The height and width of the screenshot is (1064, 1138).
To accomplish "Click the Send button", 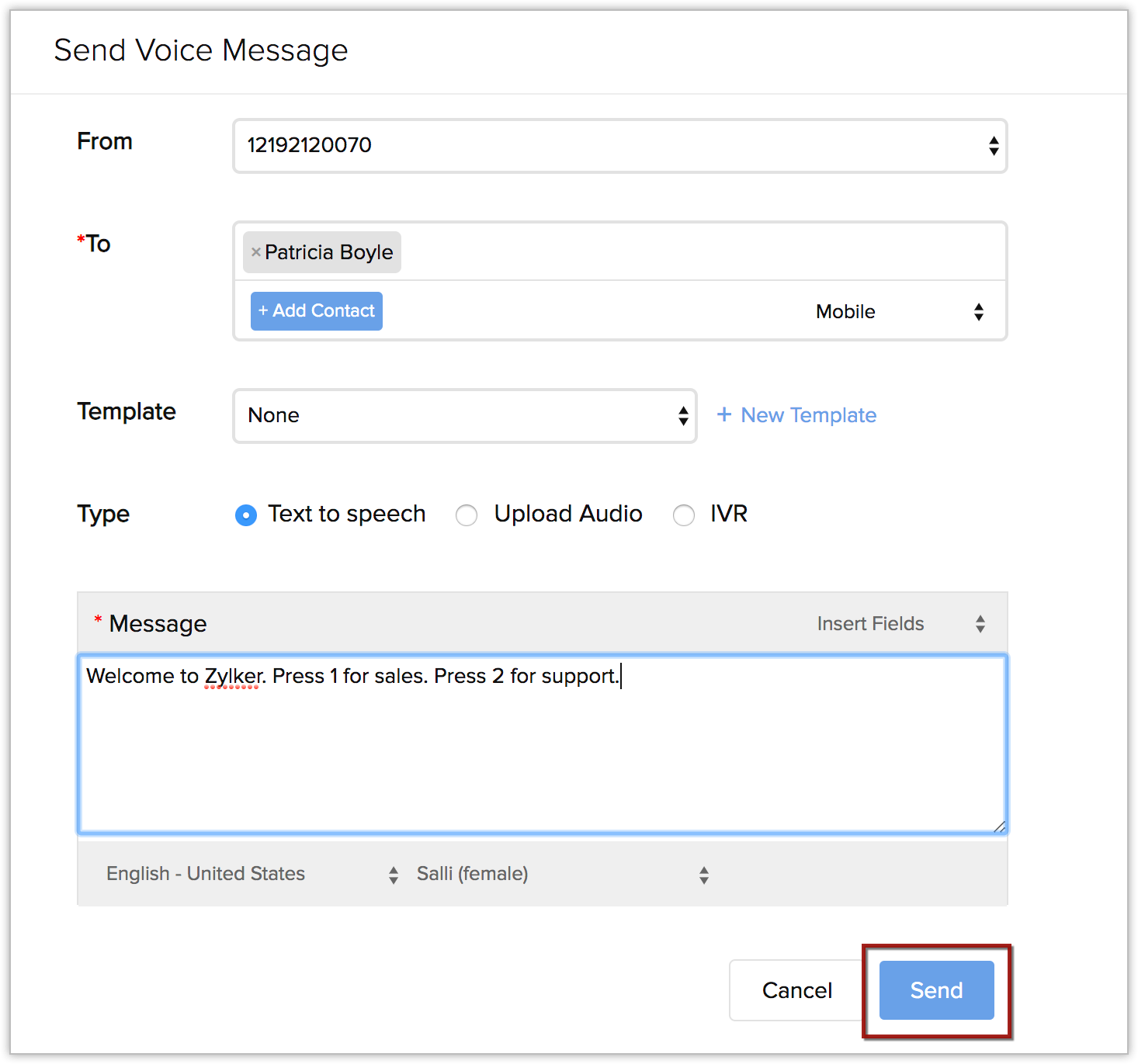I will 936,990.
